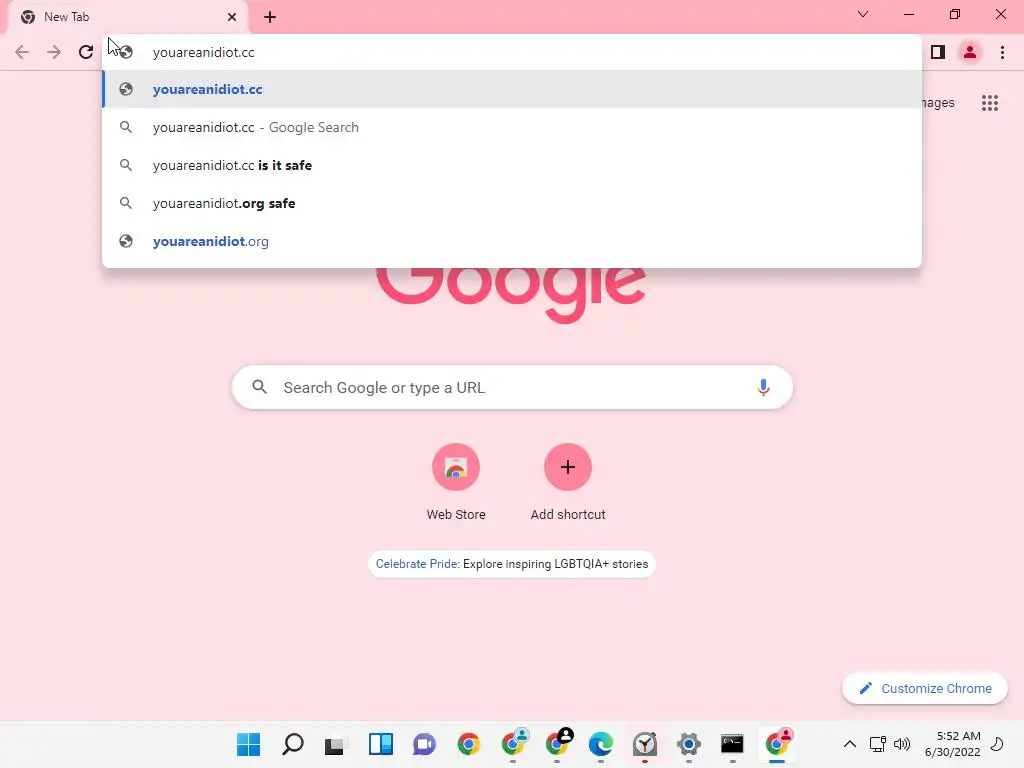Open the Widgets panel on the taskbar
This screenshot has height=768, width=1024.
[381, 744]
